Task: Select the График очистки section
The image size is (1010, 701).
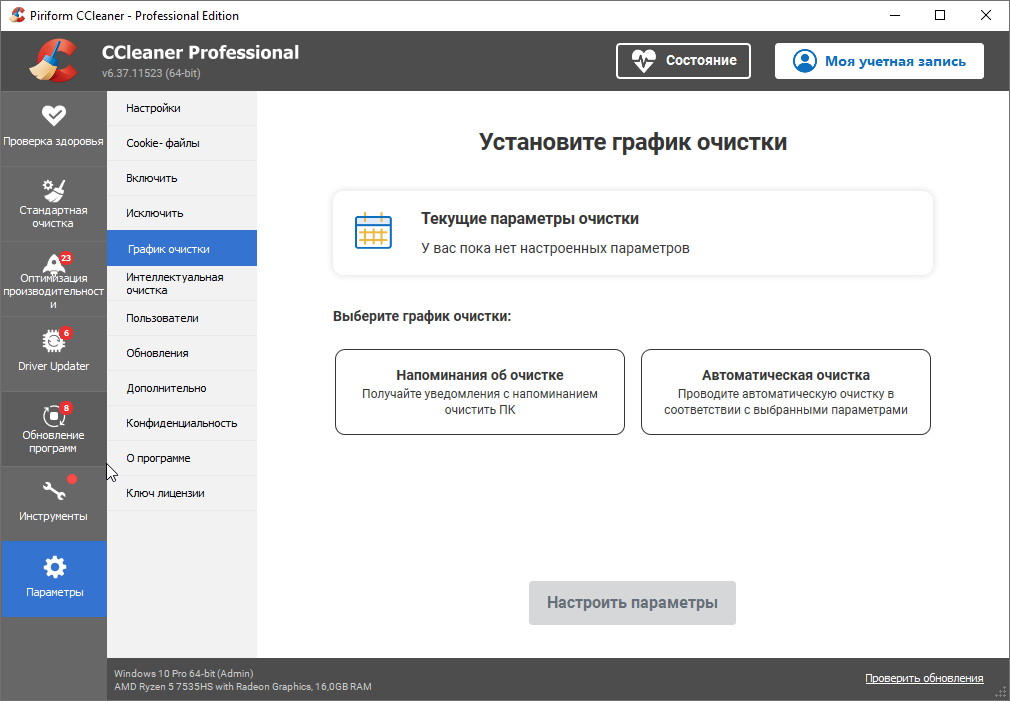Action: click(182, 248)
